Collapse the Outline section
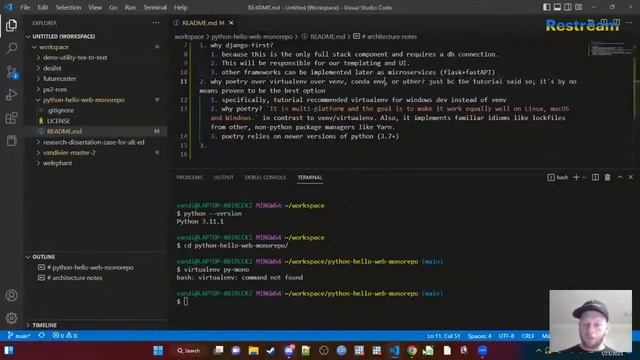 (43, 257)
